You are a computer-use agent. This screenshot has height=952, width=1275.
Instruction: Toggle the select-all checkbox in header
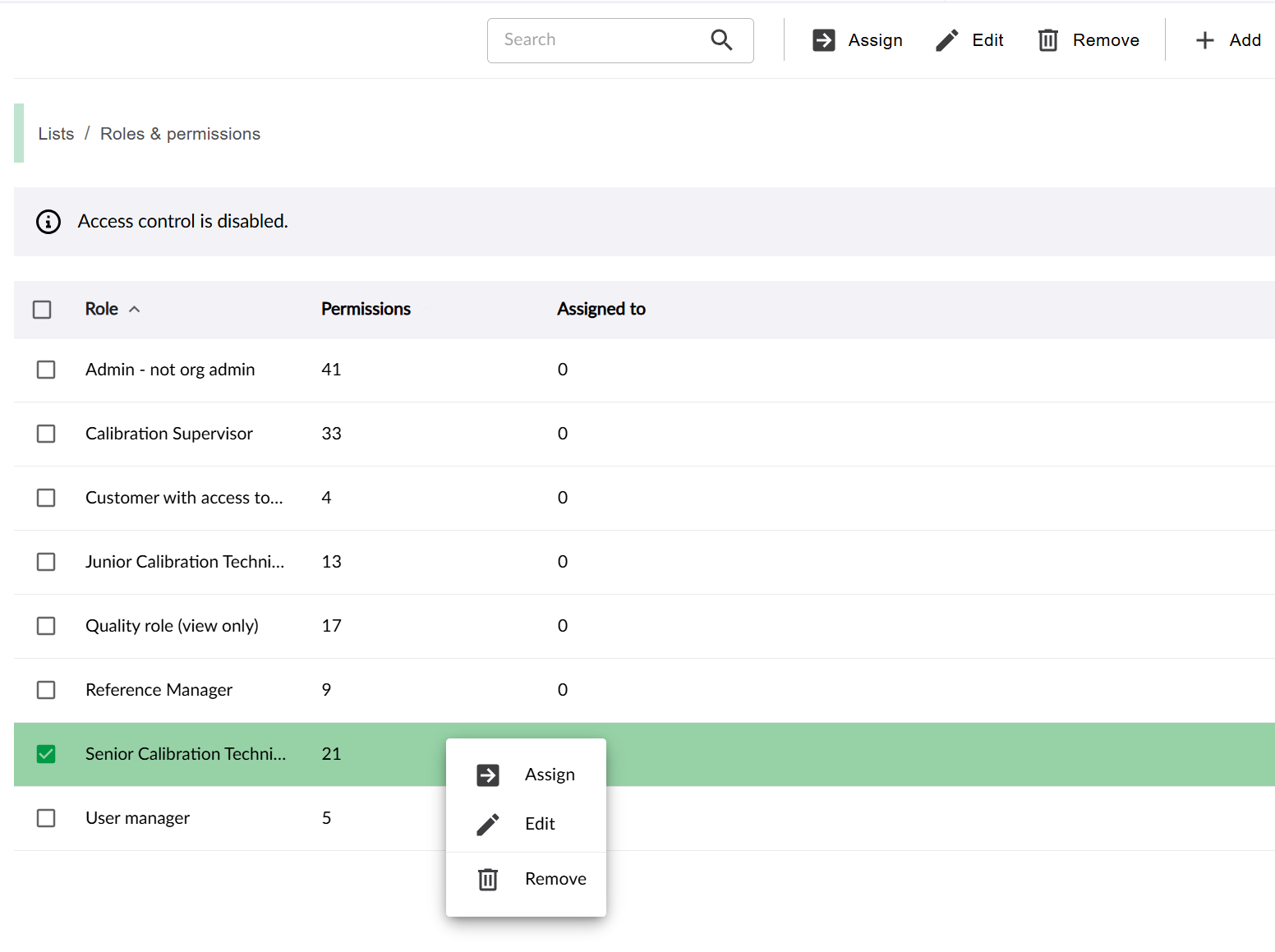click(42, 310)
